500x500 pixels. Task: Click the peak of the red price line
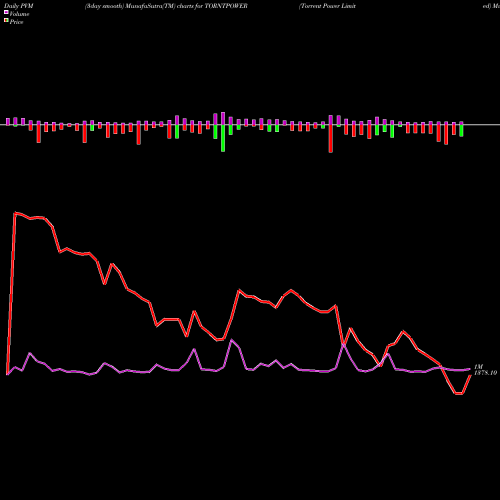pos(15,213)
